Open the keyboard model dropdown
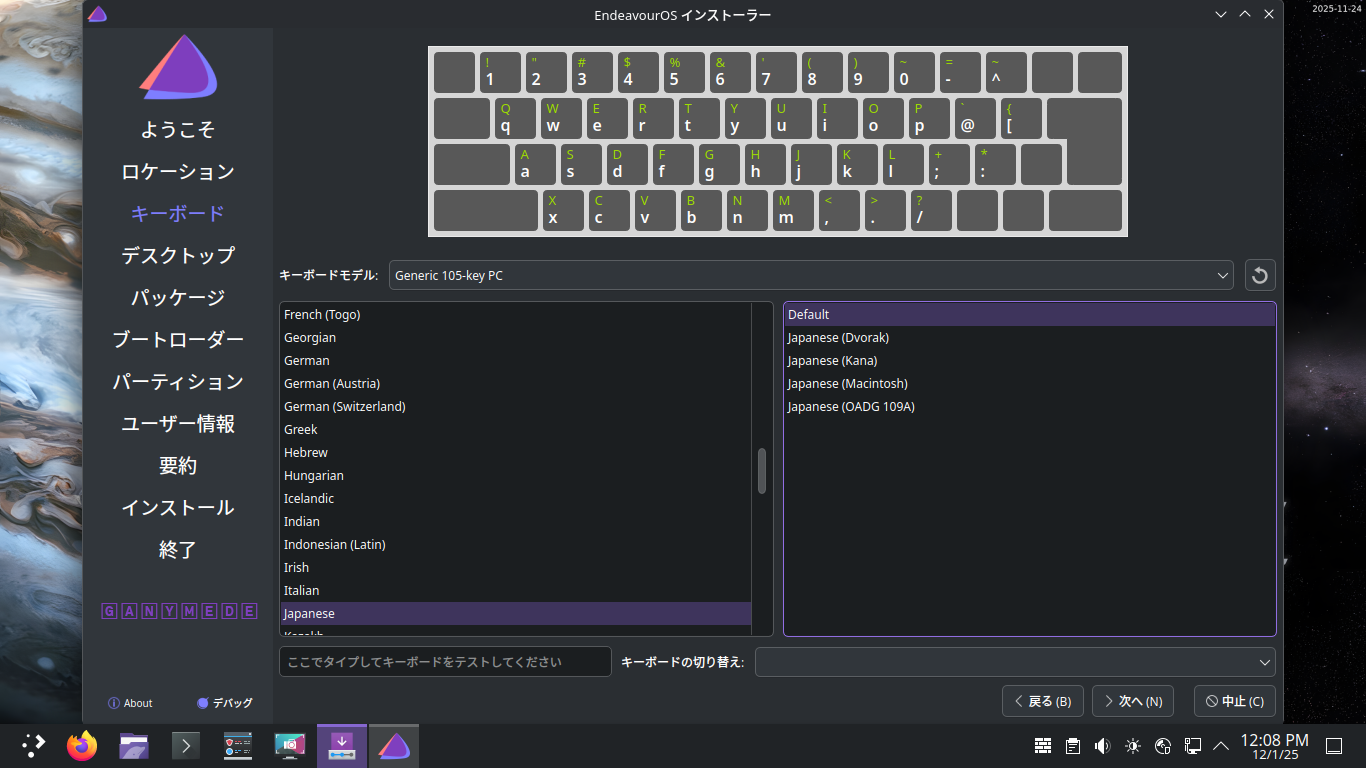The height and width of the screenshot is (768, 1366). pos(811,275)
